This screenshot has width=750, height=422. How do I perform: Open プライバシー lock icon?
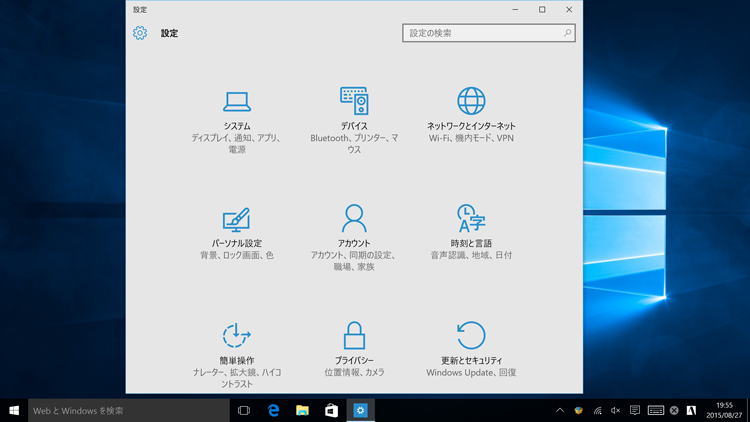click(354, 335)
